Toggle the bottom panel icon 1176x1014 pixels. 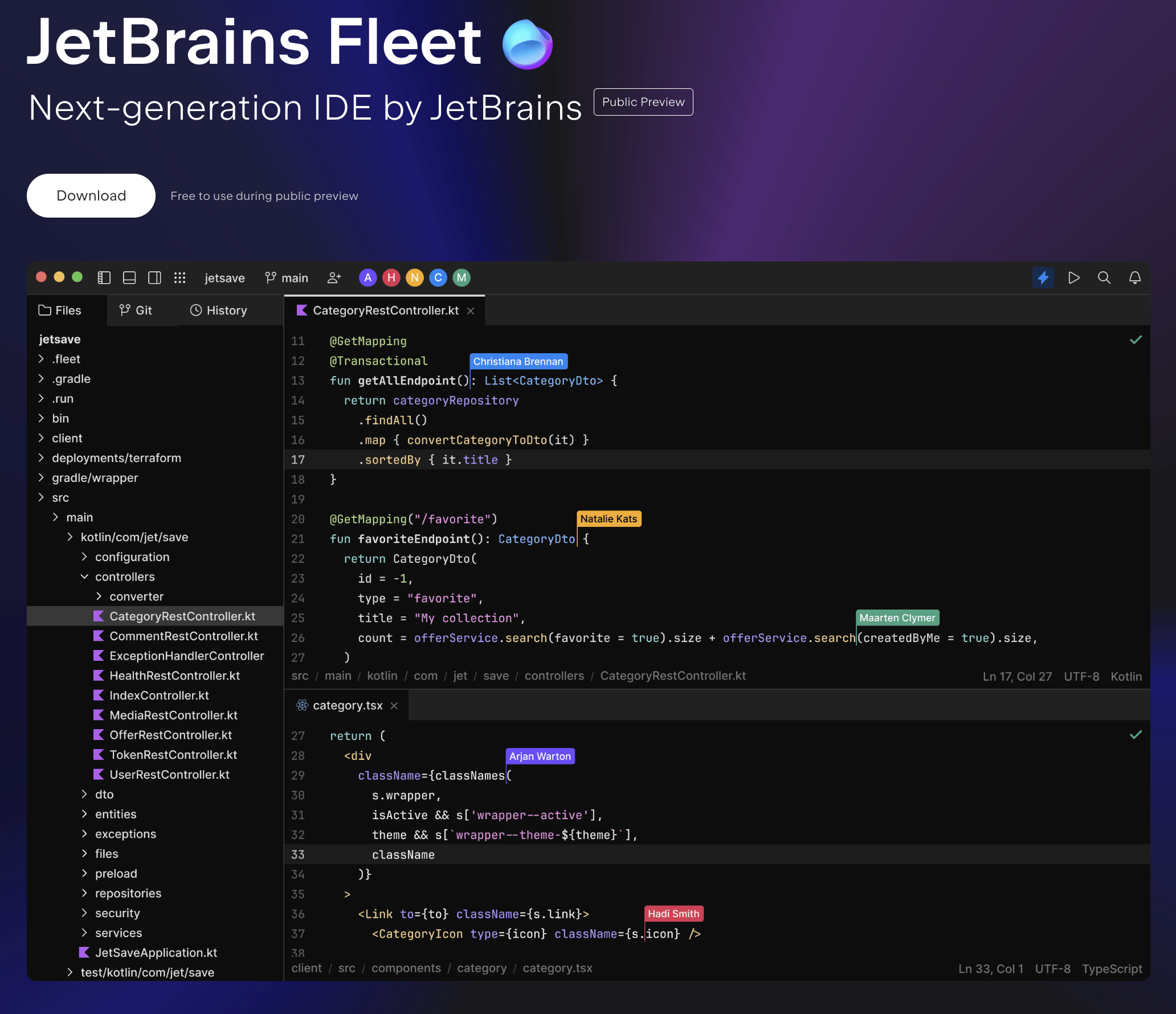tap(129, 277)
